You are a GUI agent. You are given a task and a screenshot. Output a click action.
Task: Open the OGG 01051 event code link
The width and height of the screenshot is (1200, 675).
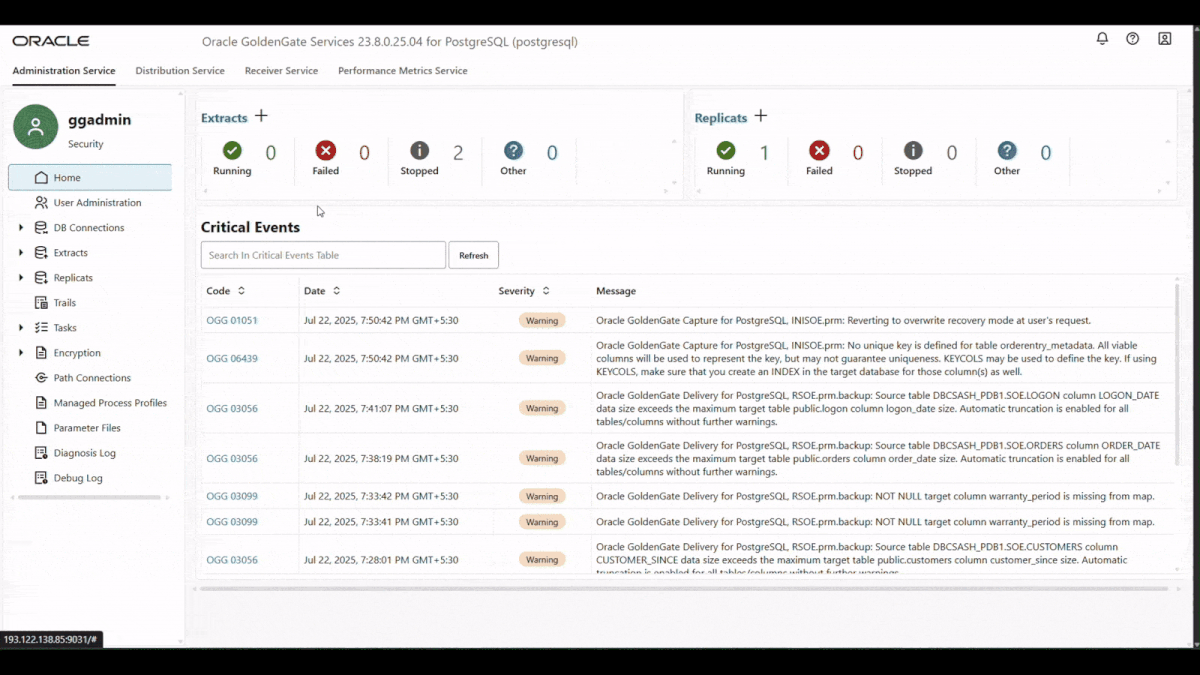pos(232,321)
